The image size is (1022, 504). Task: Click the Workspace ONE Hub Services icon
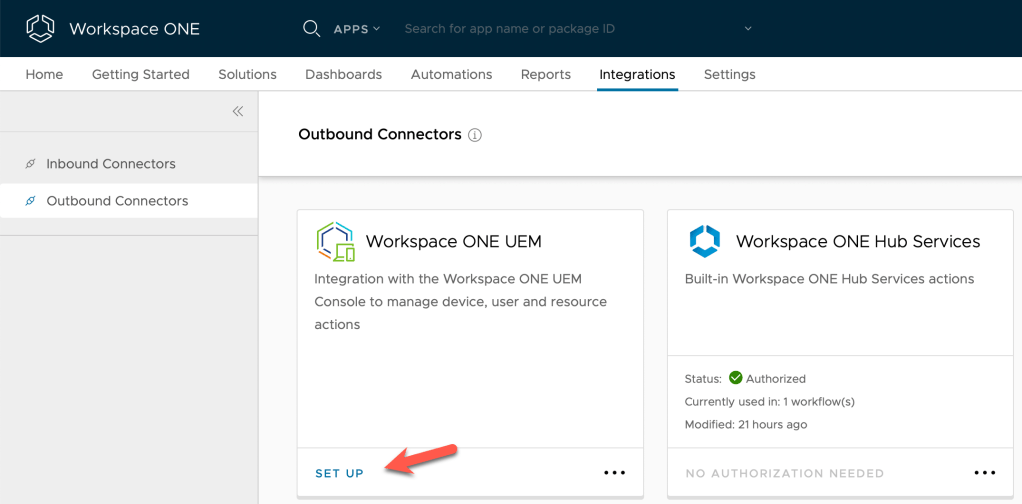[x=705, y=241]
